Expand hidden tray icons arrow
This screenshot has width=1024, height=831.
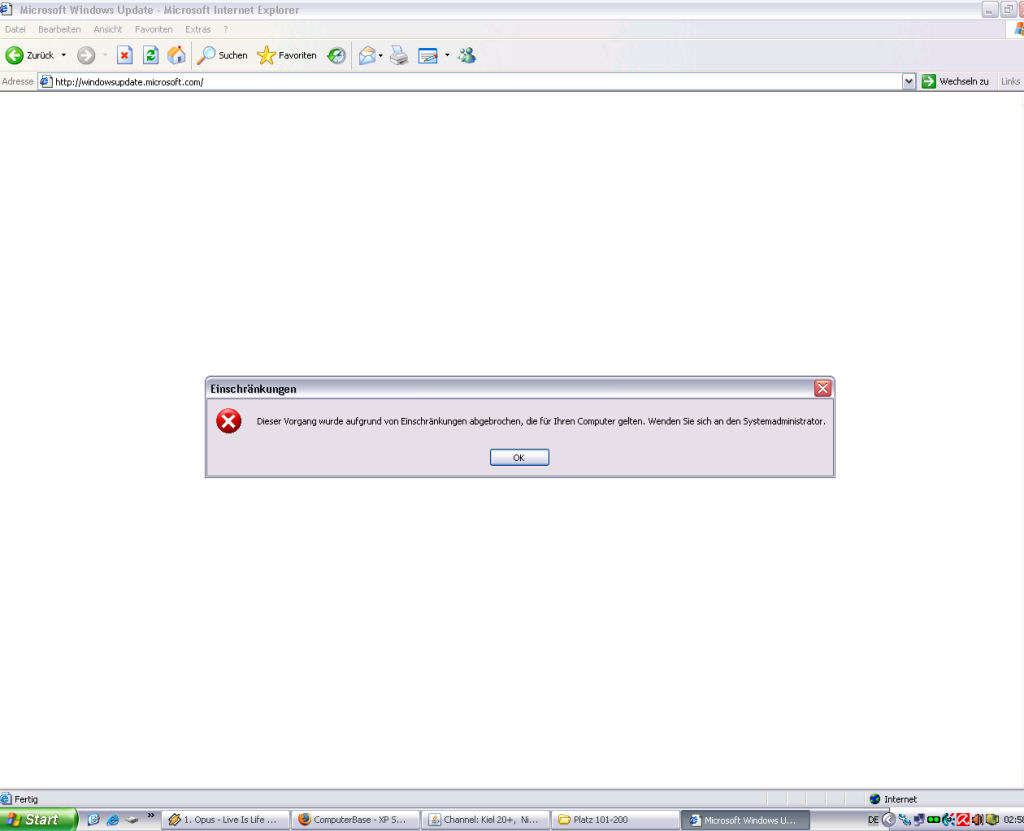click(889, 819)
